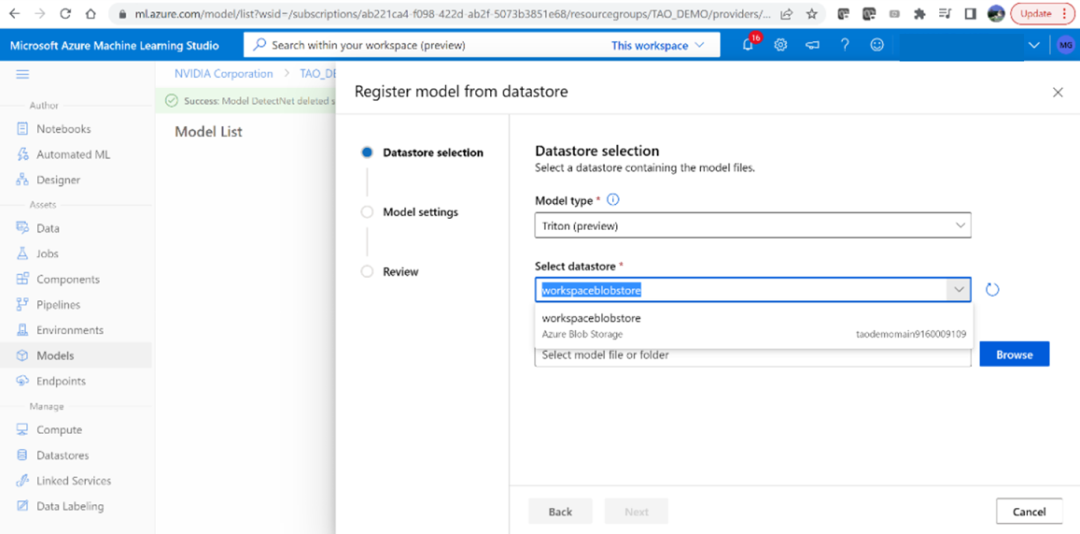The image size is (1080, 534).
Task: Bookmark this page with star icon
Action: (x=811, y=13)
